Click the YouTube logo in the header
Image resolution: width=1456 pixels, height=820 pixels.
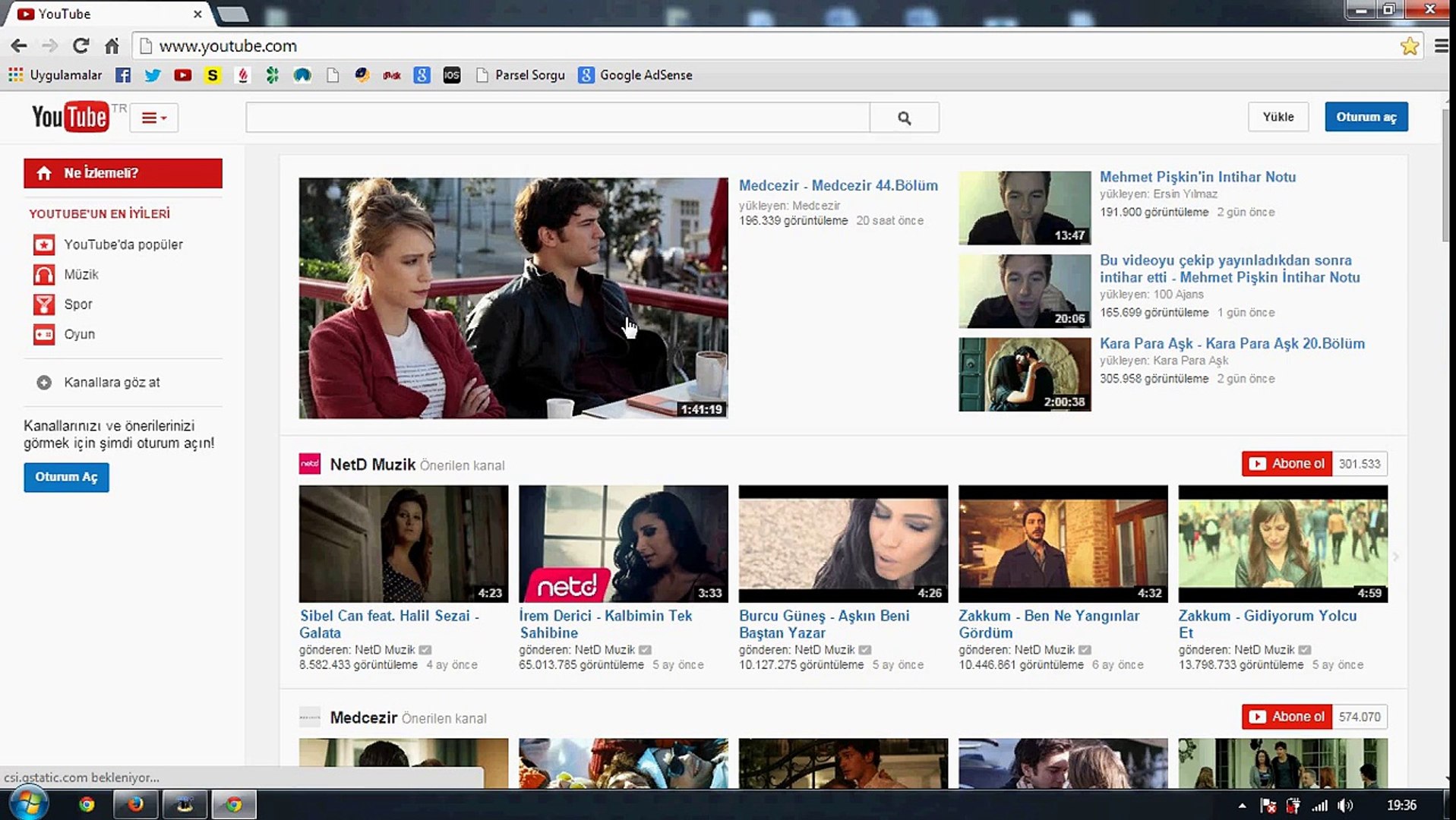pos(70,117)
